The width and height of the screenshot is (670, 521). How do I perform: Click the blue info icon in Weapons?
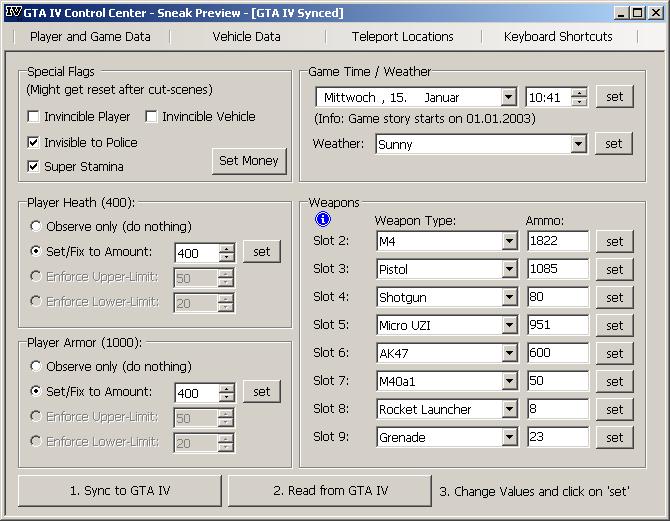(323, 219)
